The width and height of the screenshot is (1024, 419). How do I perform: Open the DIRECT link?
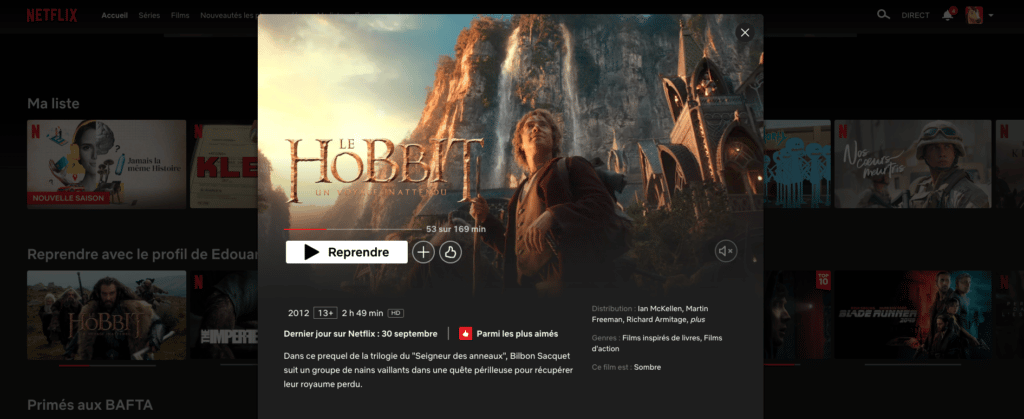(x=915, y=15)
